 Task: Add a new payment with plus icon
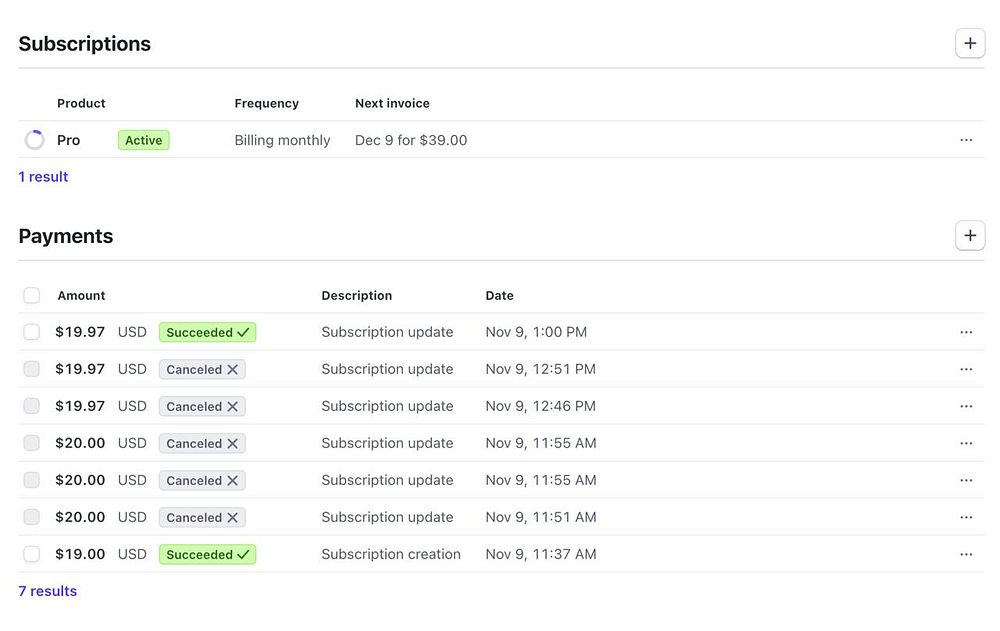pos(969,236)
